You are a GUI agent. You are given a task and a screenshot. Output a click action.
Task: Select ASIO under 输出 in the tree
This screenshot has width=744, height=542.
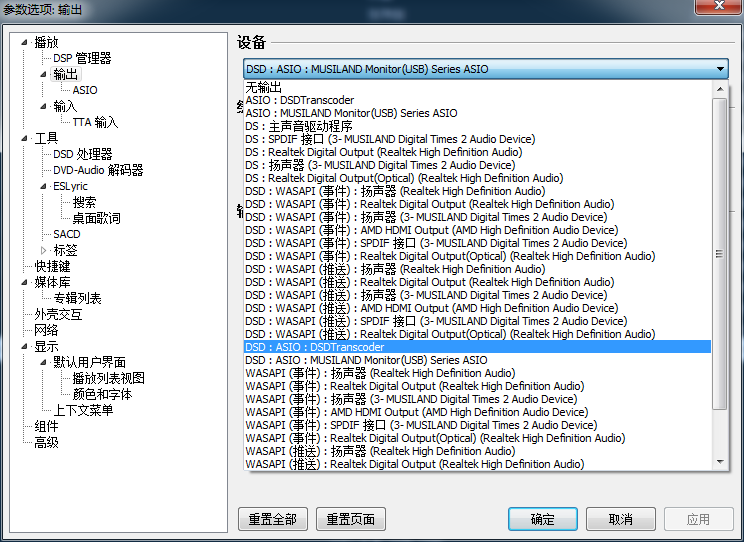[x=85, y=90]
